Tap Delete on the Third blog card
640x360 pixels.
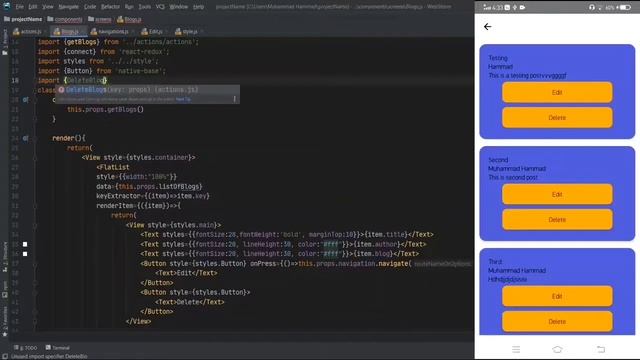(557, 322)
